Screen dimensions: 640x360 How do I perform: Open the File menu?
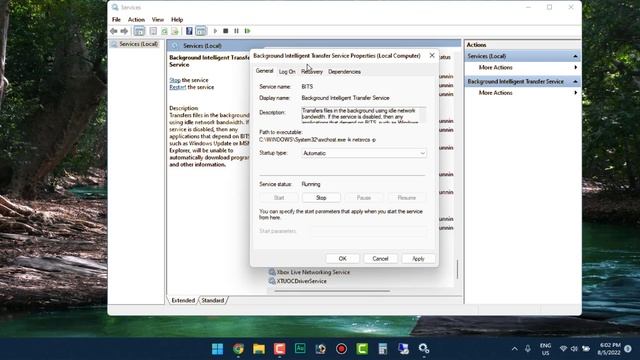[116, 20]
